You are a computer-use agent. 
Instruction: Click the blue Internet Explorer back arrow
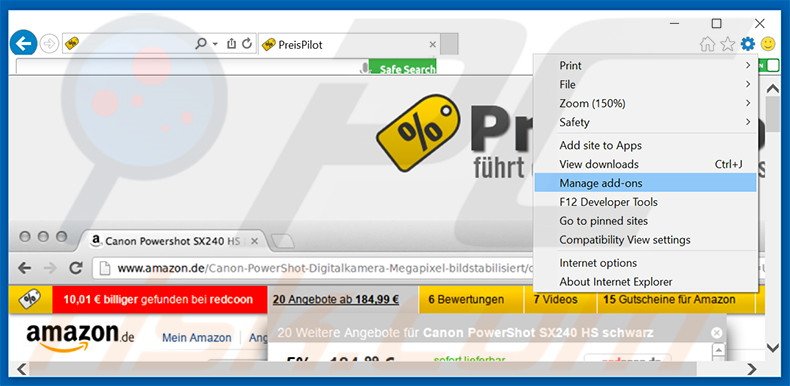(23, 44)
